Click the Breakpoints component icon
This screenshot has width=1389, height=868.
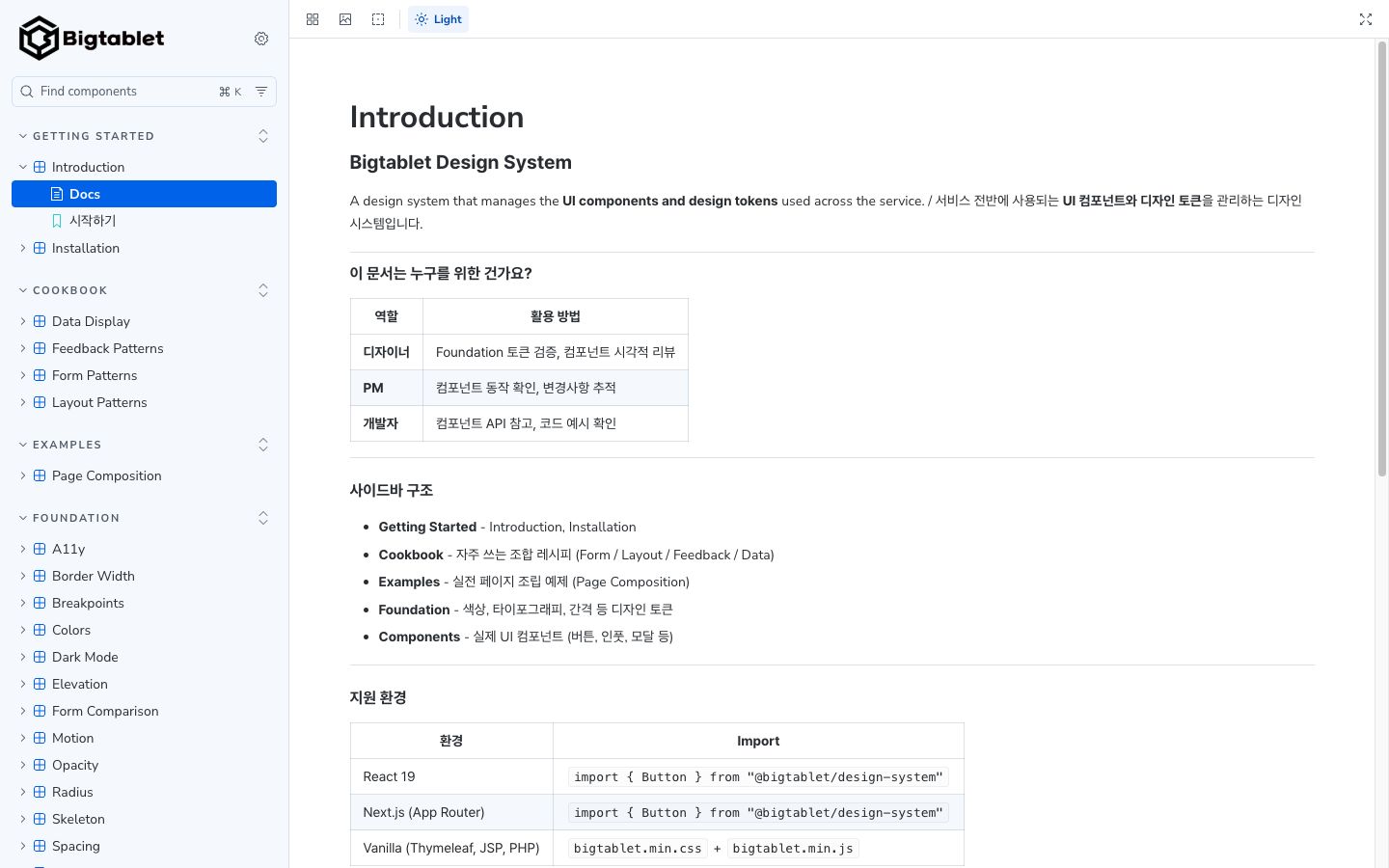point(40,603)
